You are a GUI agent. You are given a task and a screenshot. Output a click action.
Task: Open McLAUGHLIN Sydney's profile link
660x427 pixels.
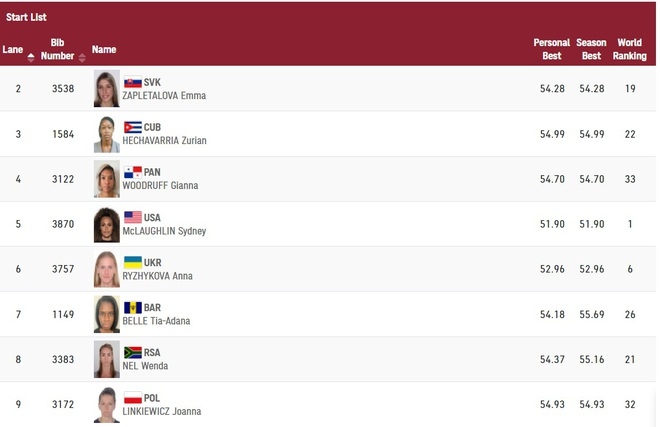(x=164, y=231)
